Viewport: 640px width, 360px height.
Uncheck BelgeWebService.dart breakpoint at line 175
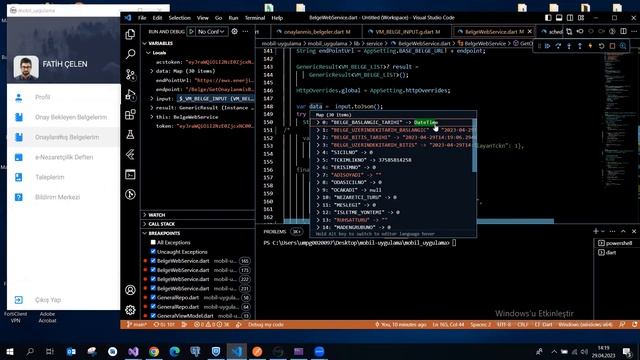click(153, 270)
